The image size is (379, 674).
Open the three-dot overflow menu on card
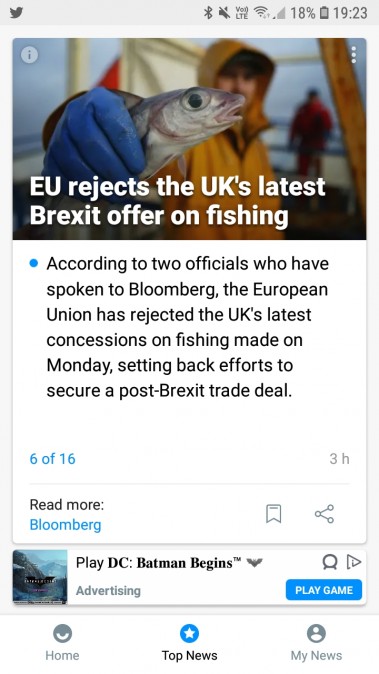pos(353,55)
